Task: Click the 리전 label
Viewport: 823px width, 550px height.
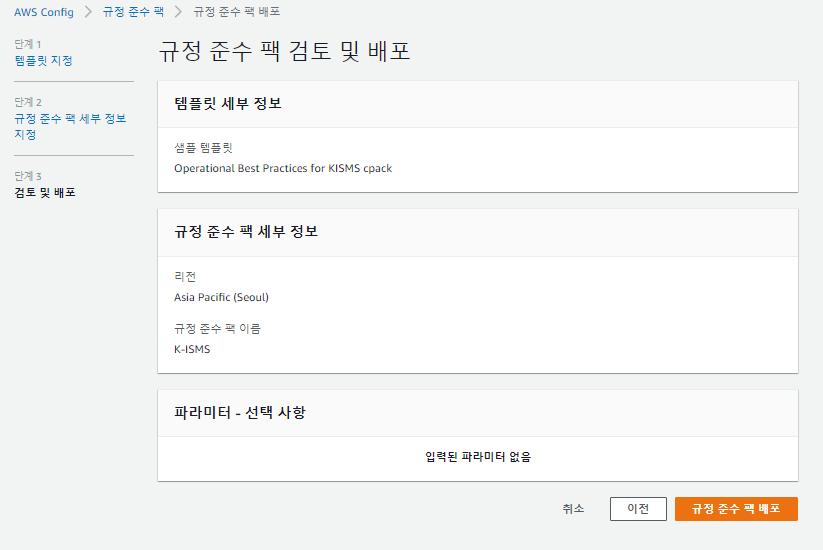Action: click(x=185, y=277)
